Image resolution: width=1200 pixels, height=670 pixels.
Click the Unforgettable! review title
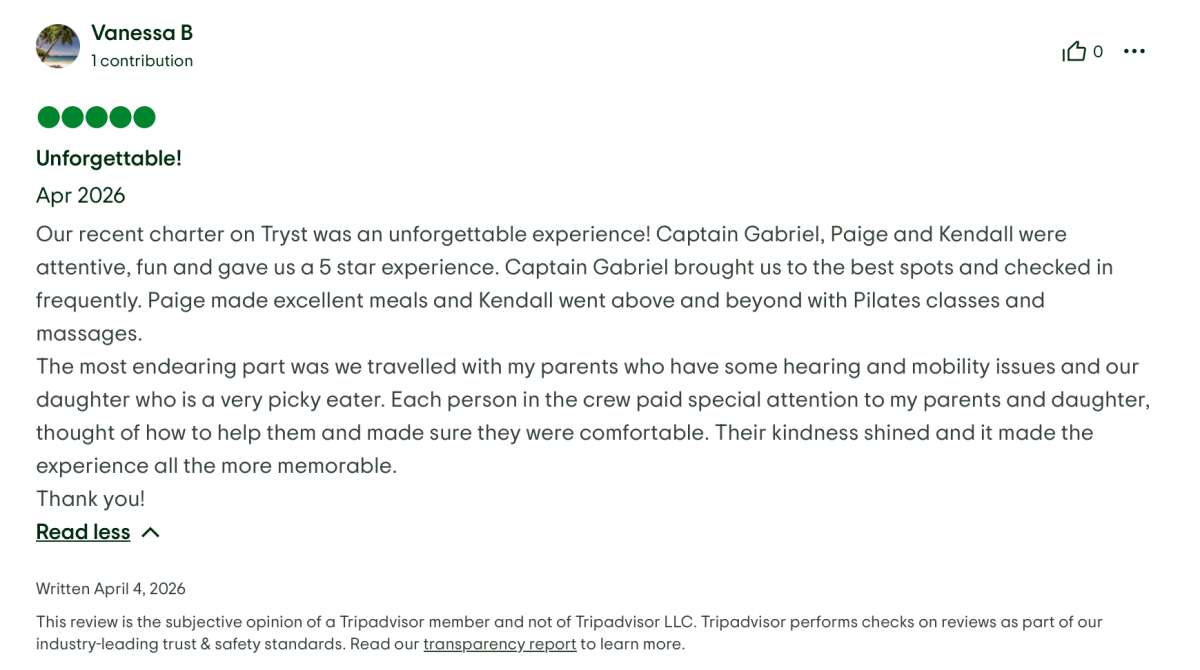tap(109, 158)
